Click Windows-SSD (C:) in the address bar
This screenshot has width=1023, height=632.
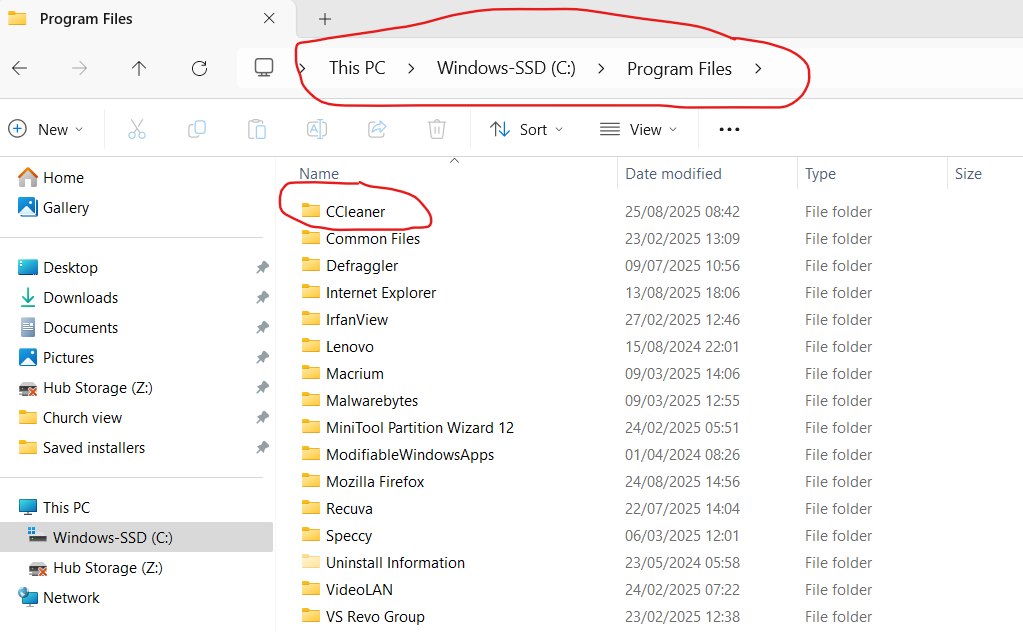coord(506,68)
